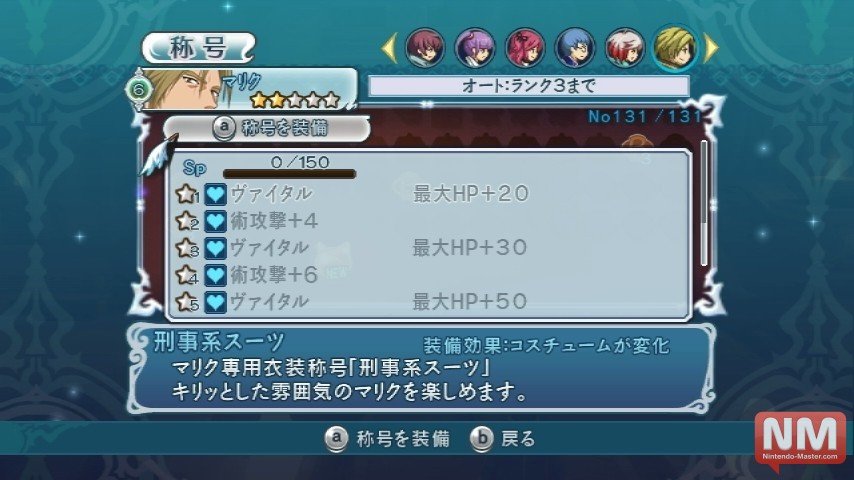Toggle the heart icon on rank 2 術攻撃+4
Screen dimensions: 854x480
pos(216,221)
